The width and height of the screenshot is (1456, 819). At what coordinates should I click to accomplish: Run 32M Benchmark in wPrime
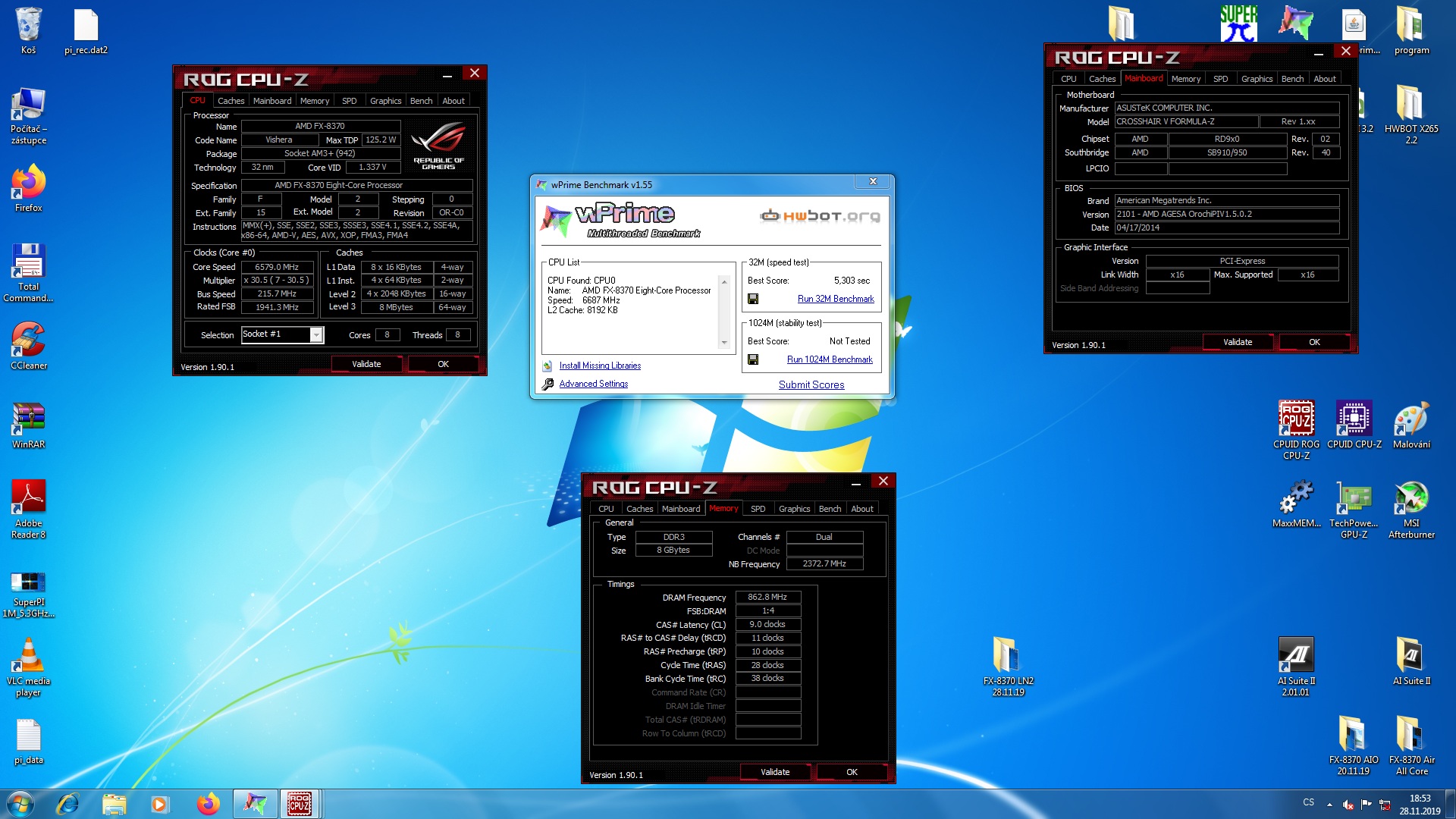(x=836, y=299)
